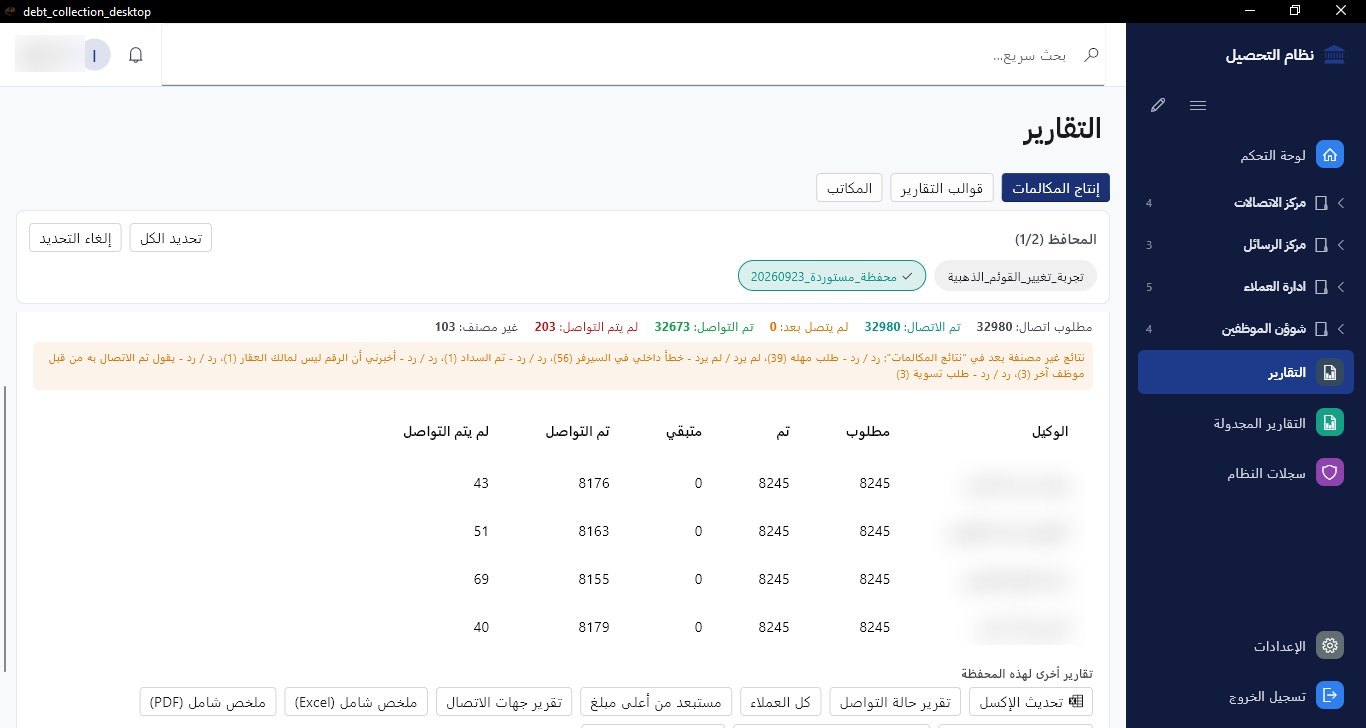The width and height of the screenshot is (1366, 728).
Task: Click the vertical scrollbar at left edge
Action: (5, 528)
